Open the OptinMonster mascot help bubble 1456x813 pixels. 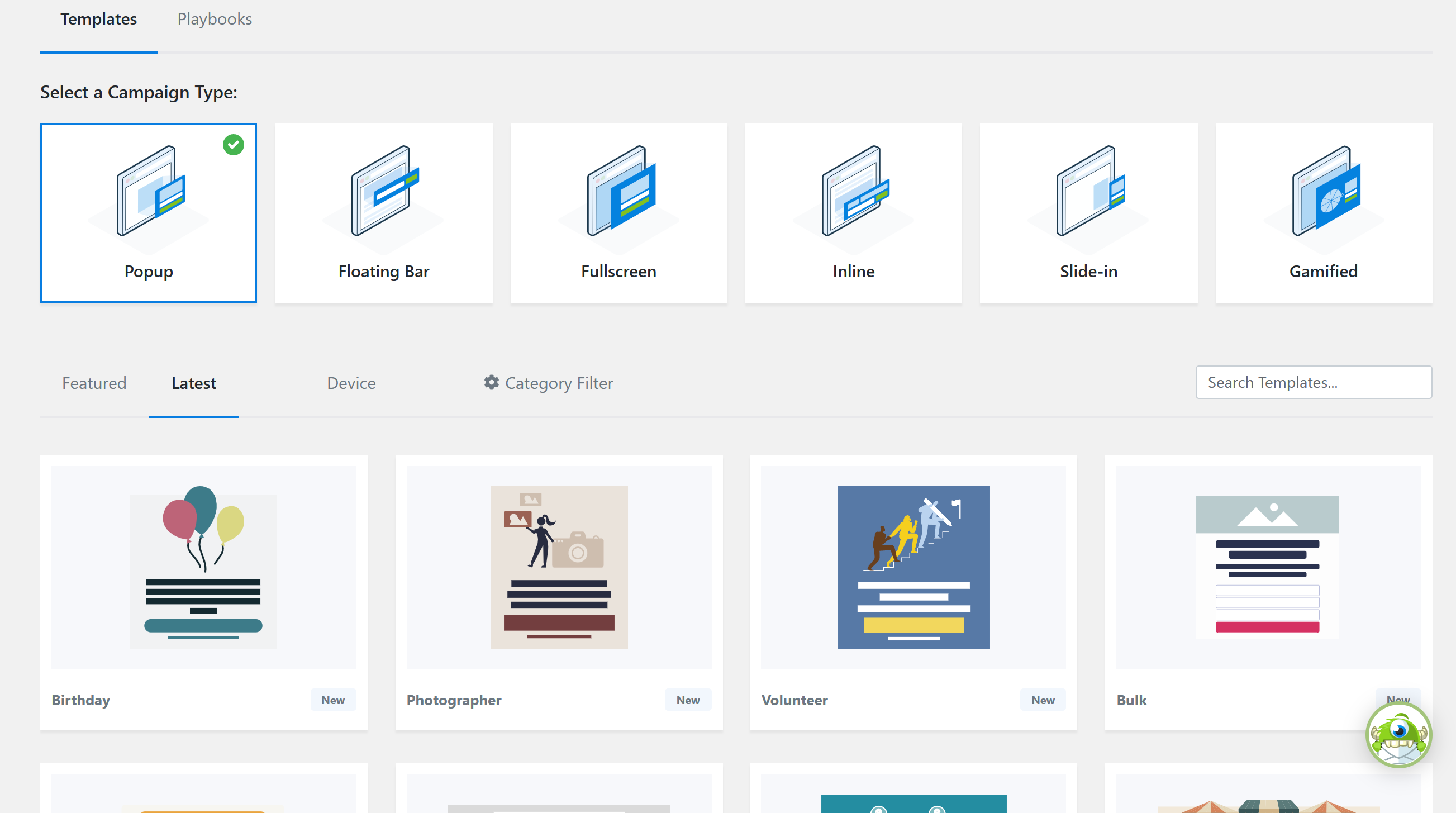(1398, 735)
